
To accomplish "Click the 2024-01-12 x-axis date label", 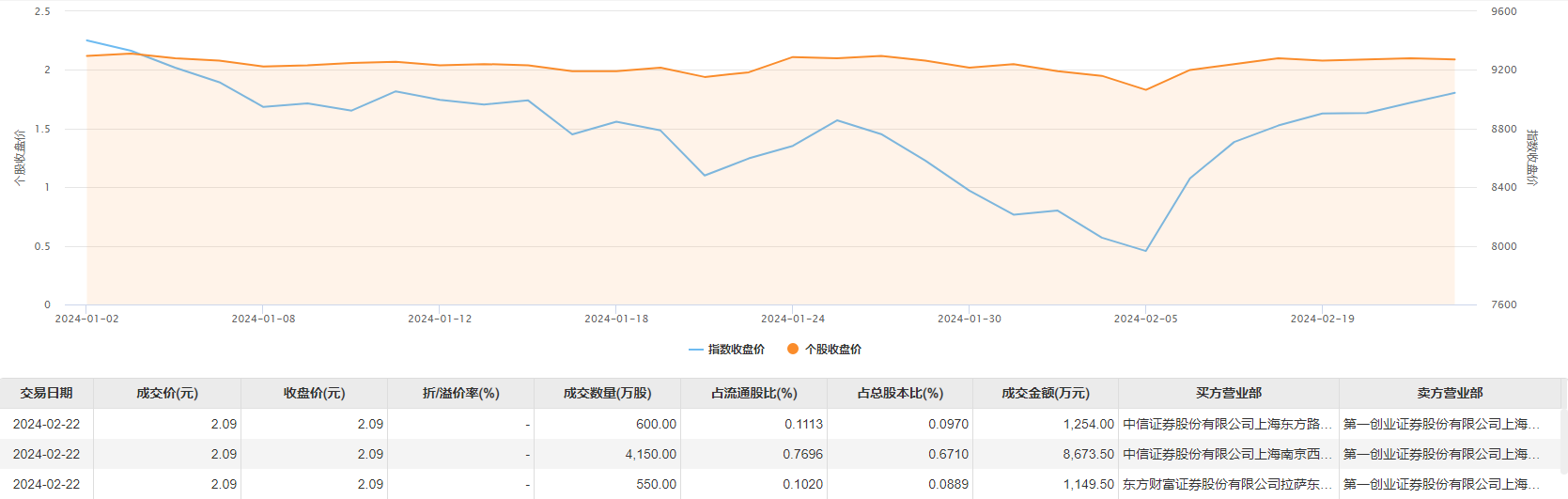I will click(440, 319).
